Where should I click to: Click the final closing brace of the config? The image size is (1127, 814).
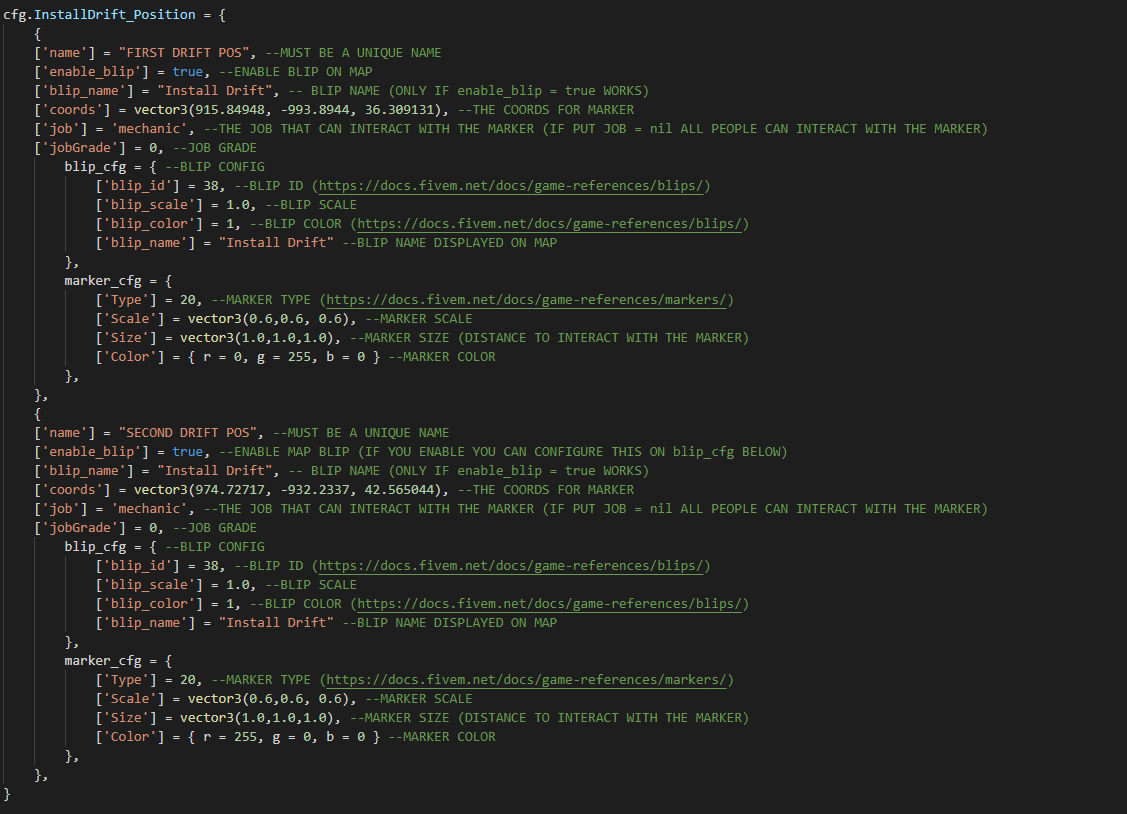[x=8, y=794]
